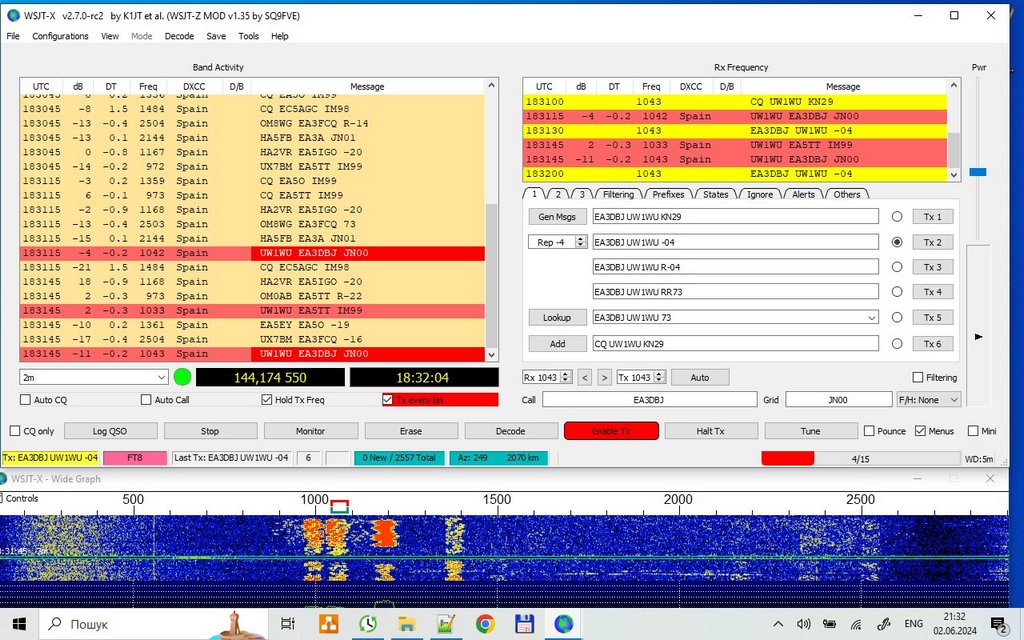
Task: Expand the Tx 5 message dropdown
Action: pyautogui.click(x=871, y=318)
